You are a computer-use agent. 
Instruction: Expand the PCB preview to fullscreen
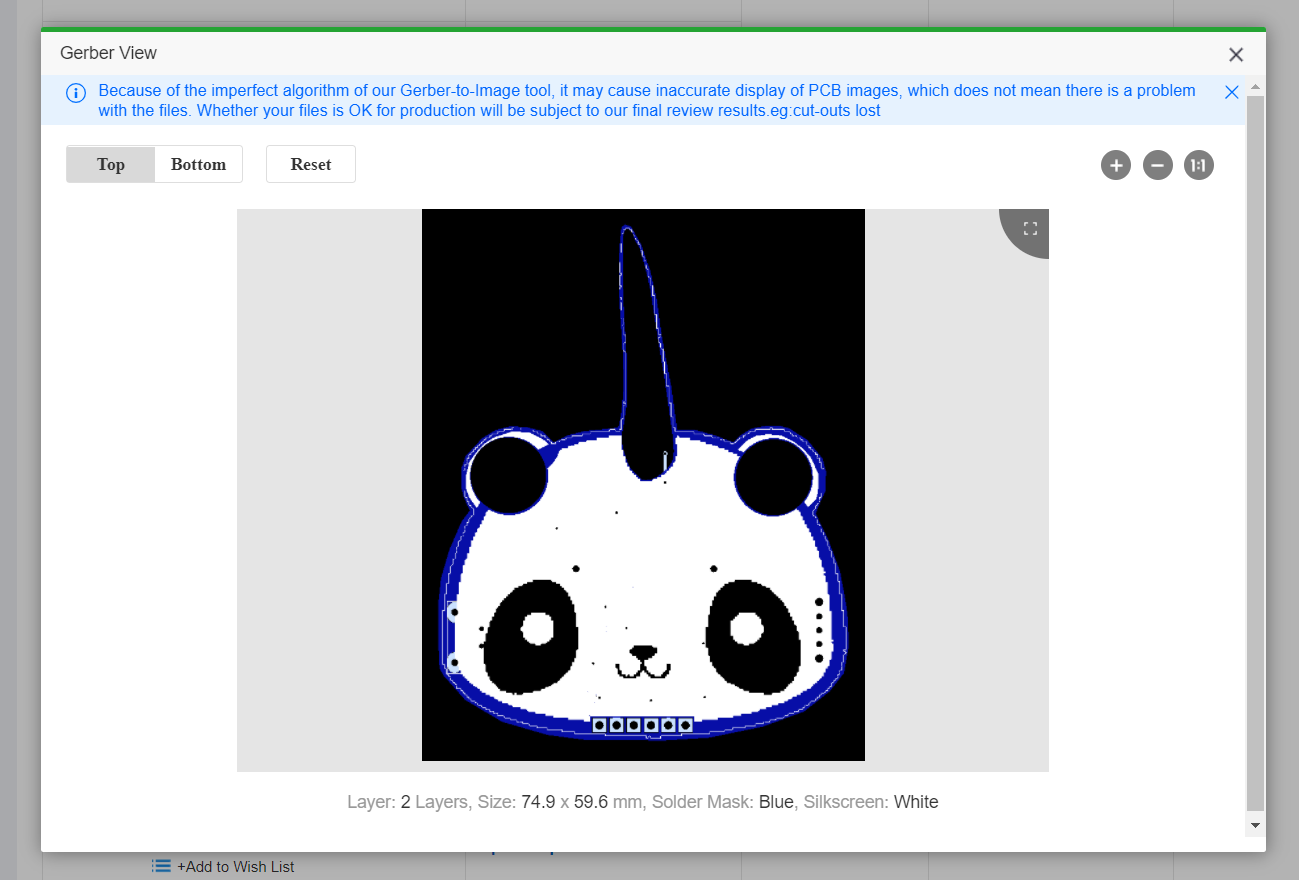coord(1028,228)
